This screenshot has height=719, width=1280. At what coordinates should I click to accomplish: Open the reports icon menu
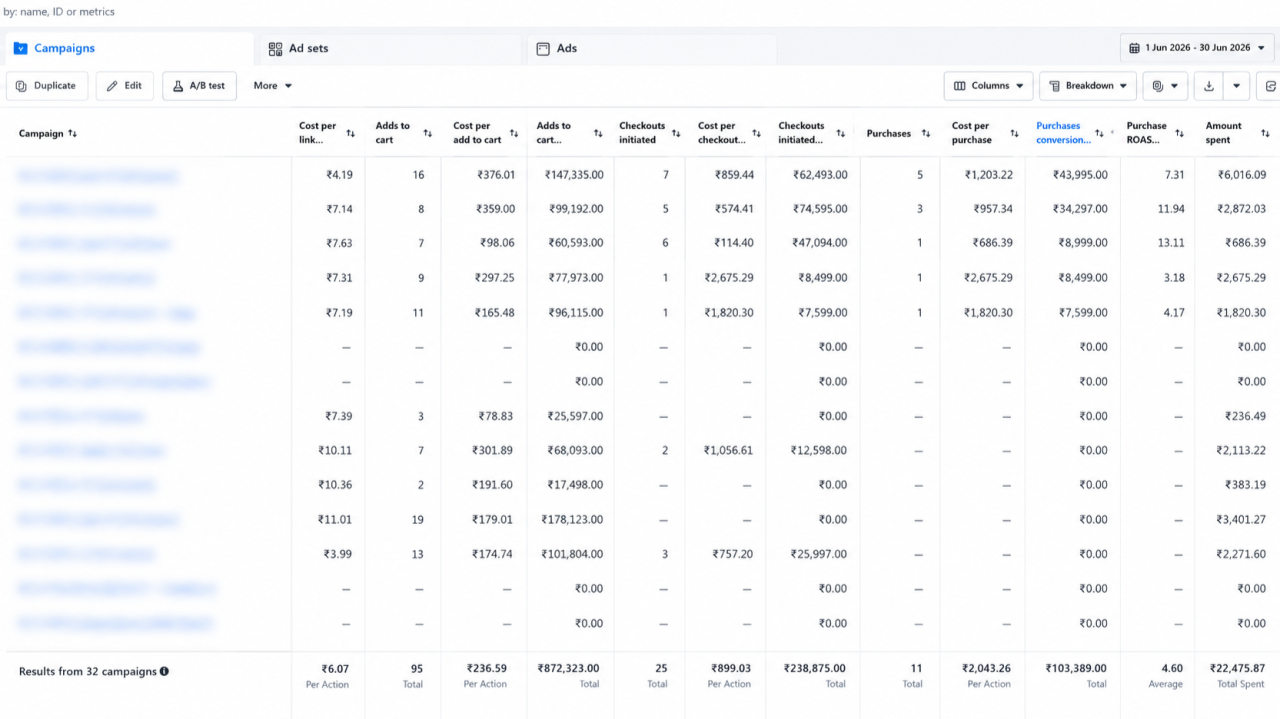1166,86
